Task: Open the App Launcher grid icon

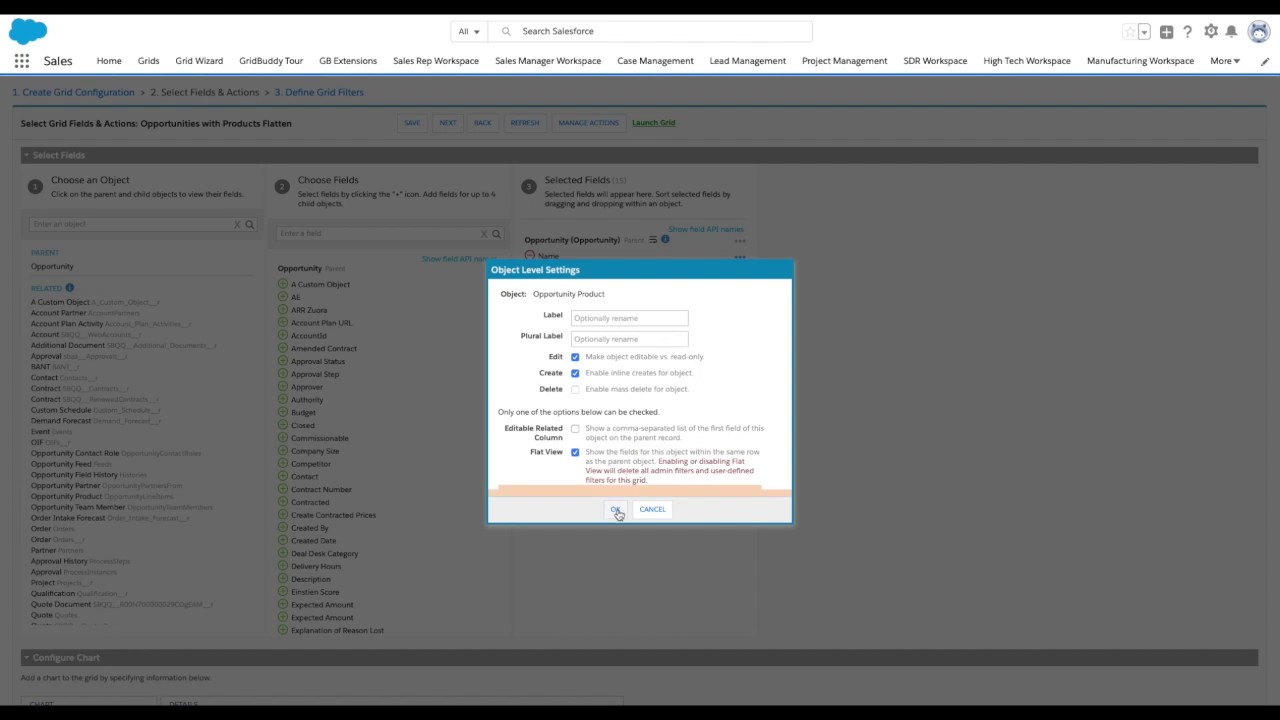Action: 22,61
